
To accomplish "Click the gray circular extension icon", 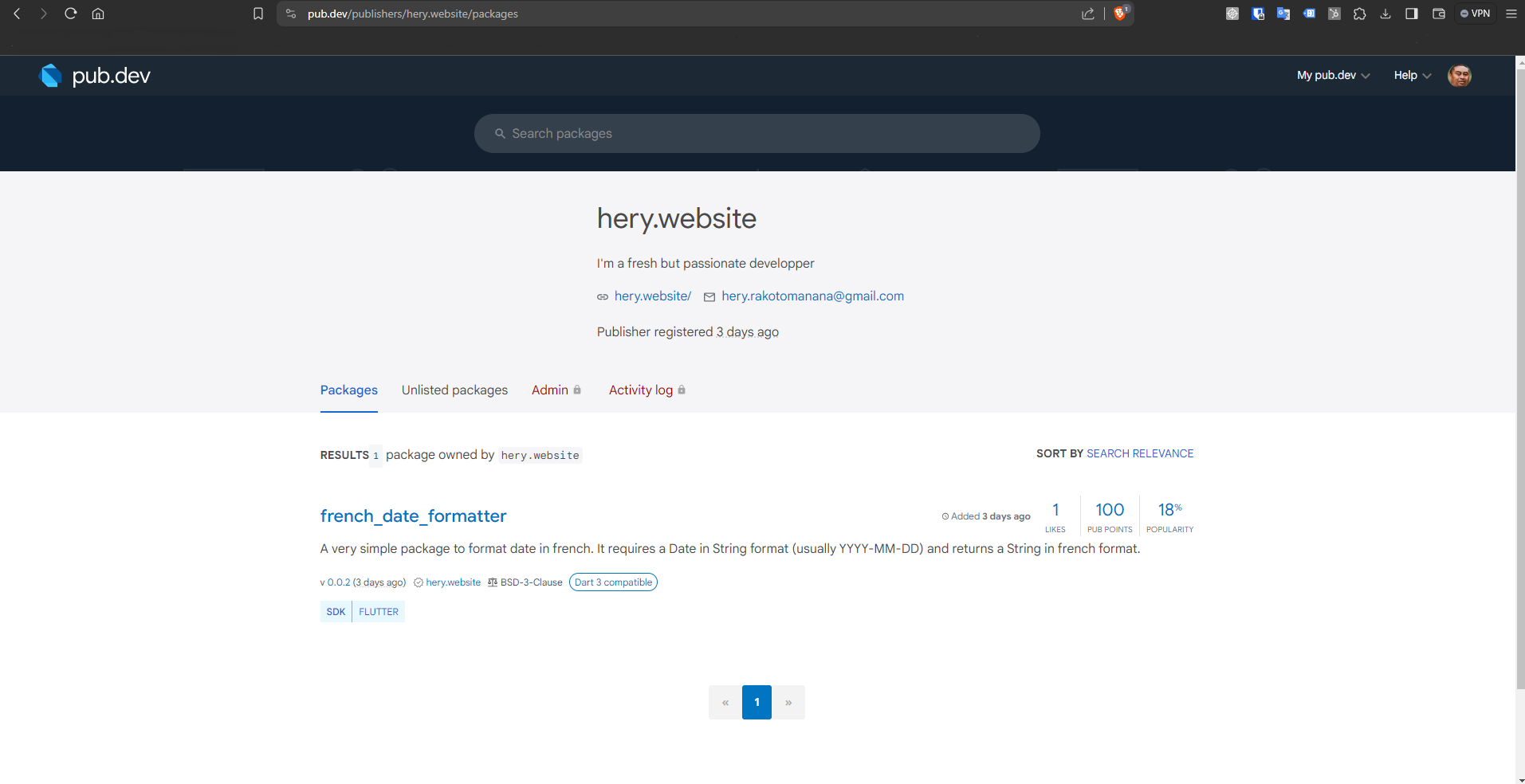I will coord(1232,14).
